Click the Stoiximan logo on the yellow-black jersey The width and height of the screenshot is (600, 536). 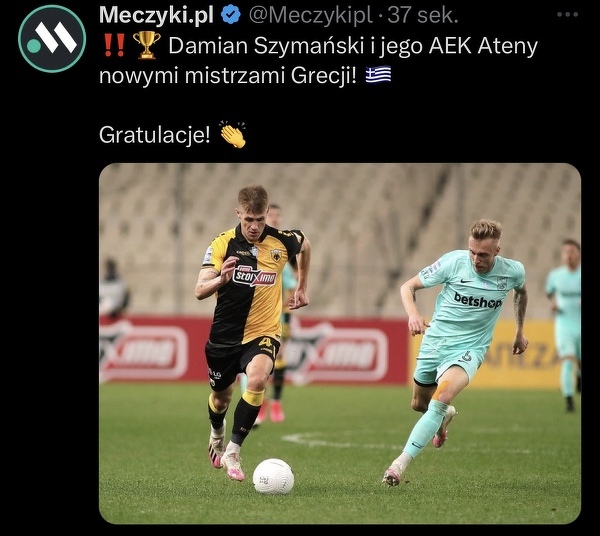tap(254, 275)
